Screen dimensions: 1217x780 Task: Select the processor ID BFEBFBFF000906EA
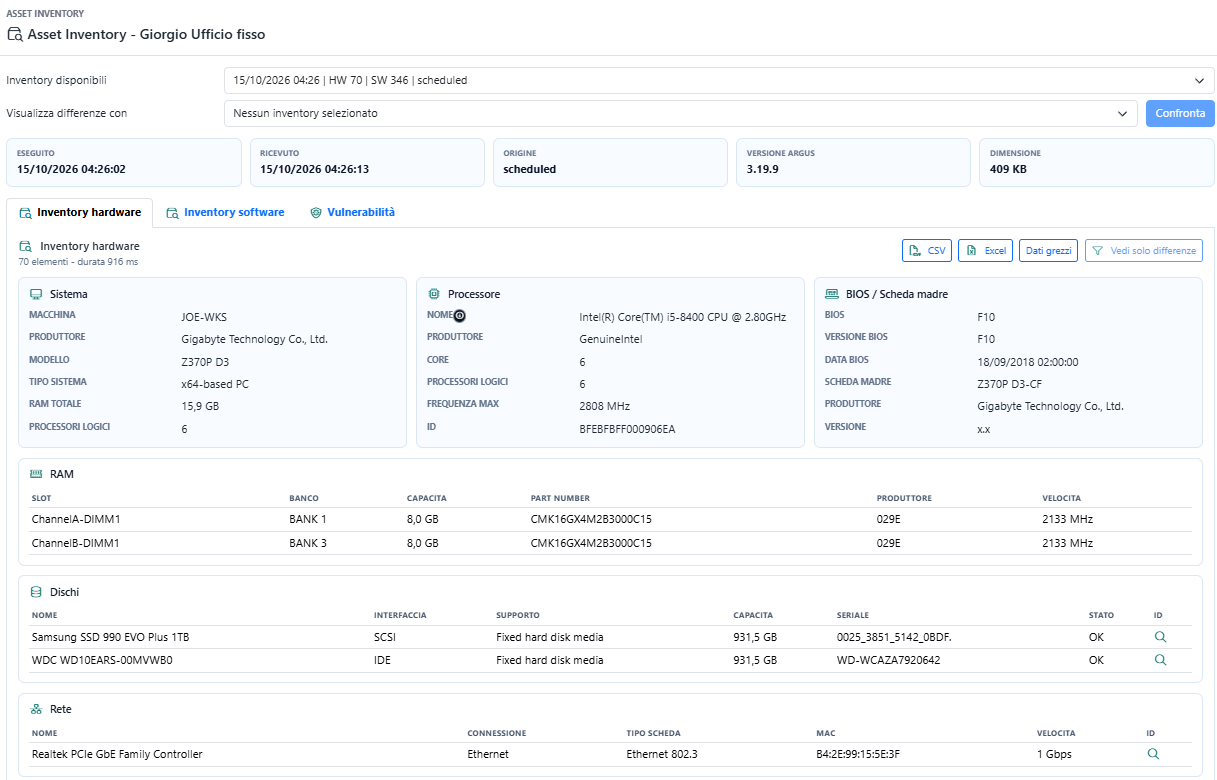point(627,429)
